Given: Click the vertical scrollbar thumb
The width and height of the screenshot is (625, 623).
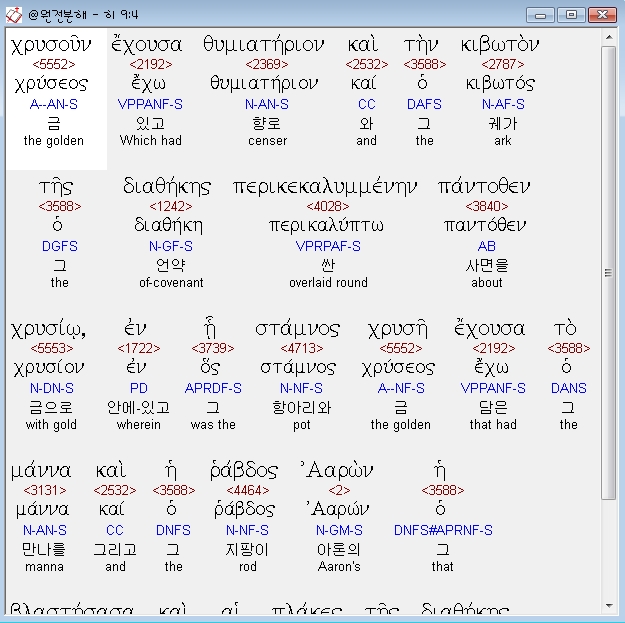Looking at the screenshot, I should coord(609,272).
